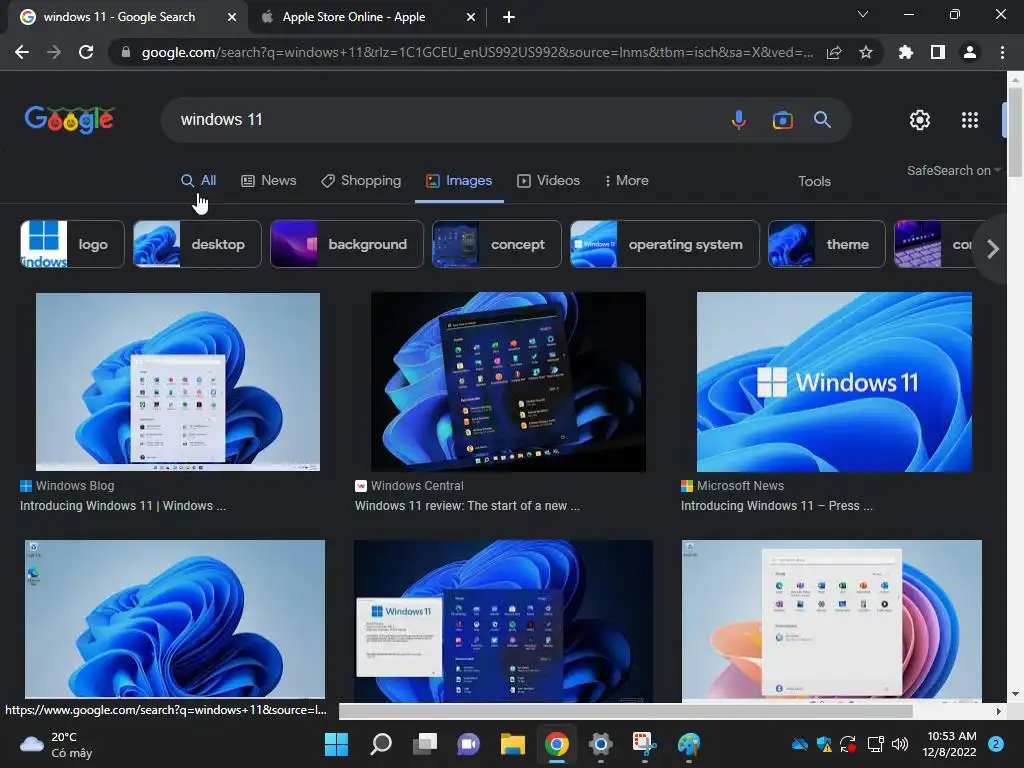The height and width of the screenshot is (768, 1024).
Task: Open the Google apps grid
Action: click(x=970, y=120)
